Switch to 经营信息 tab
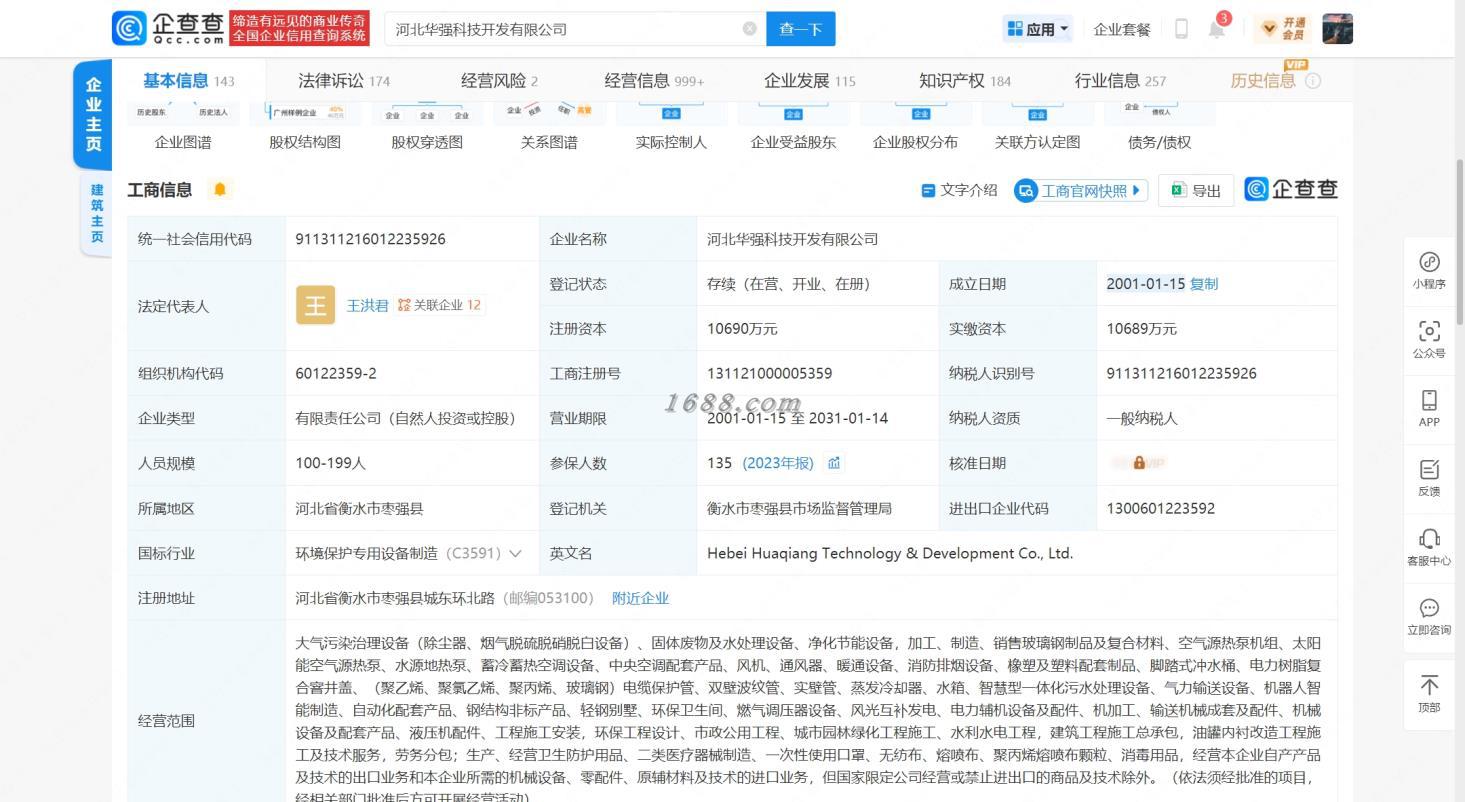 click(654, 81)
